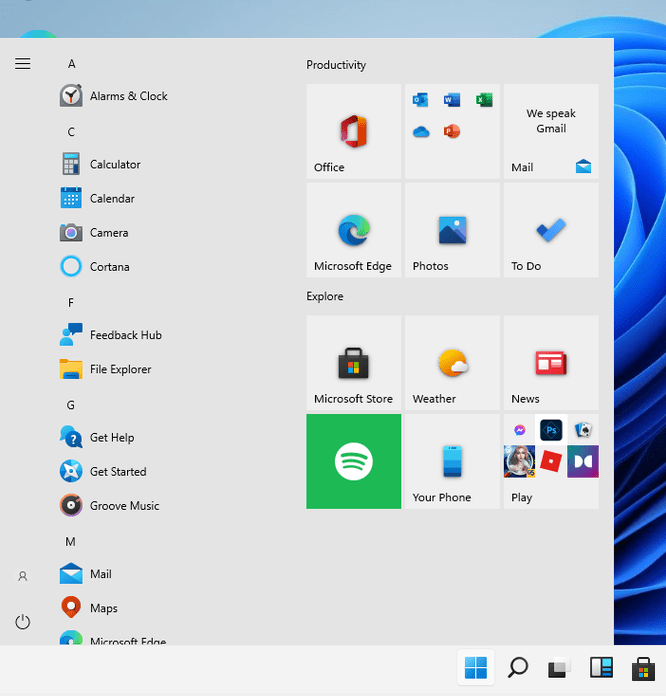
Task: Open the Spotify green tile
Action: pyautogui.click(x=353, y=461)
